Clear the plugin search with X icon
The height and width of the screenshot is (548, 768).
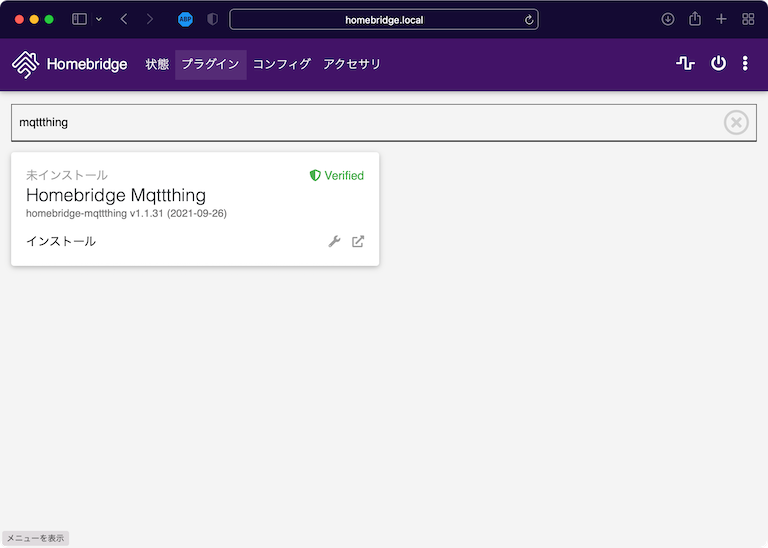(x=736, y=122)
